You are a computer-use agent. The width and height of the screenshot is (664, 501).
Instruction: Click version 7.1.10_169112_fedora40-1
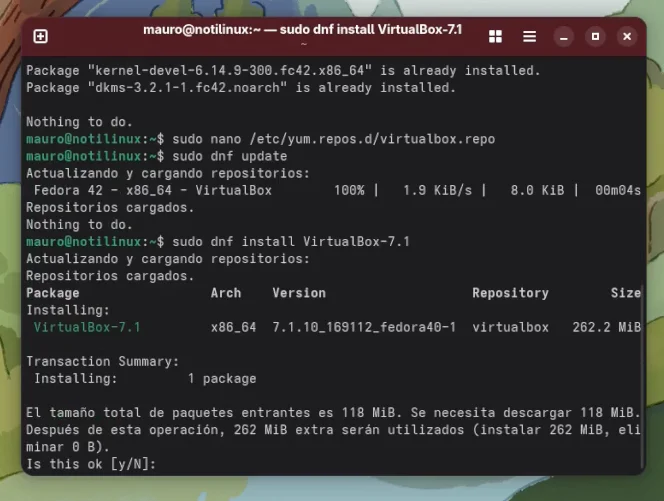point(364,327)
